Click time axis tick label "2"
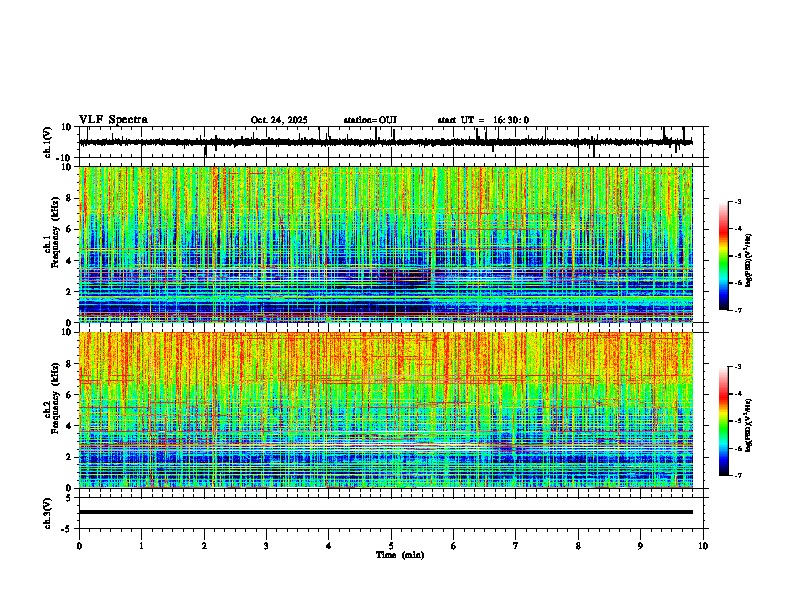This screenshot has height=612, width=792. coord(204,546)
